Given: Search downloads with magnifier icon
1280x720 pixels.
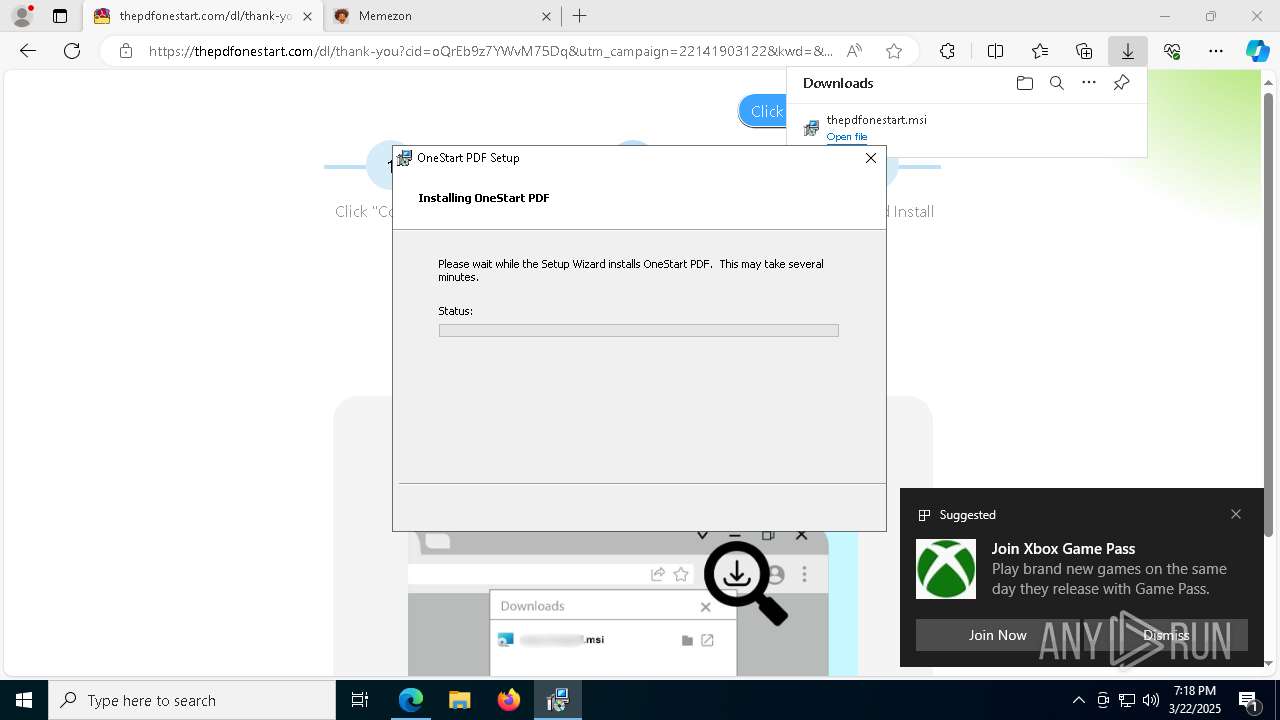Looking at the screenshot, I should tap(1056, 83).
